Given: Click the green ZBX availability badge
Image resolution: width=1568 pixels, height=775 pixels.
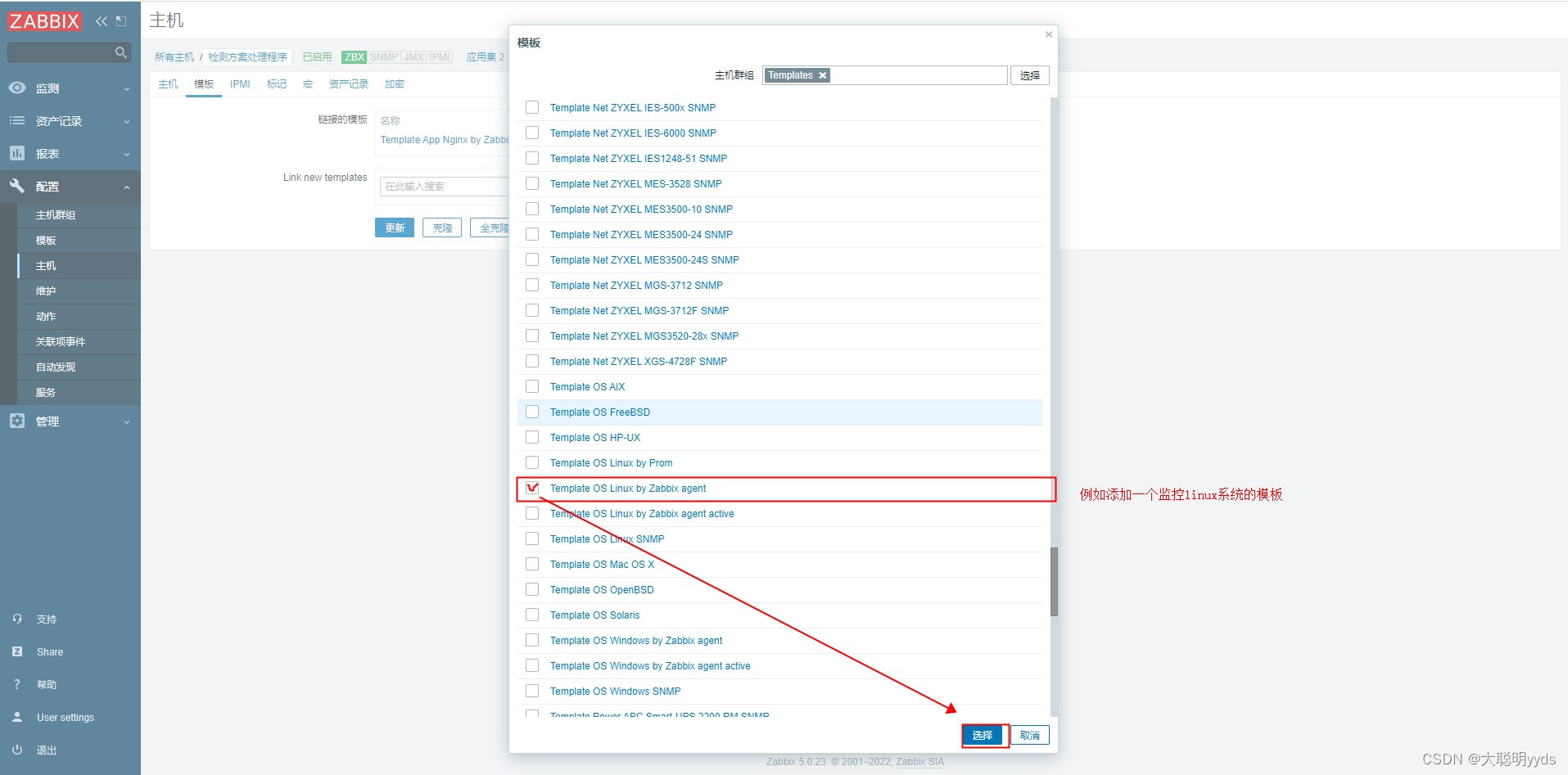Looking at the screenshot, I should (355, 57).
